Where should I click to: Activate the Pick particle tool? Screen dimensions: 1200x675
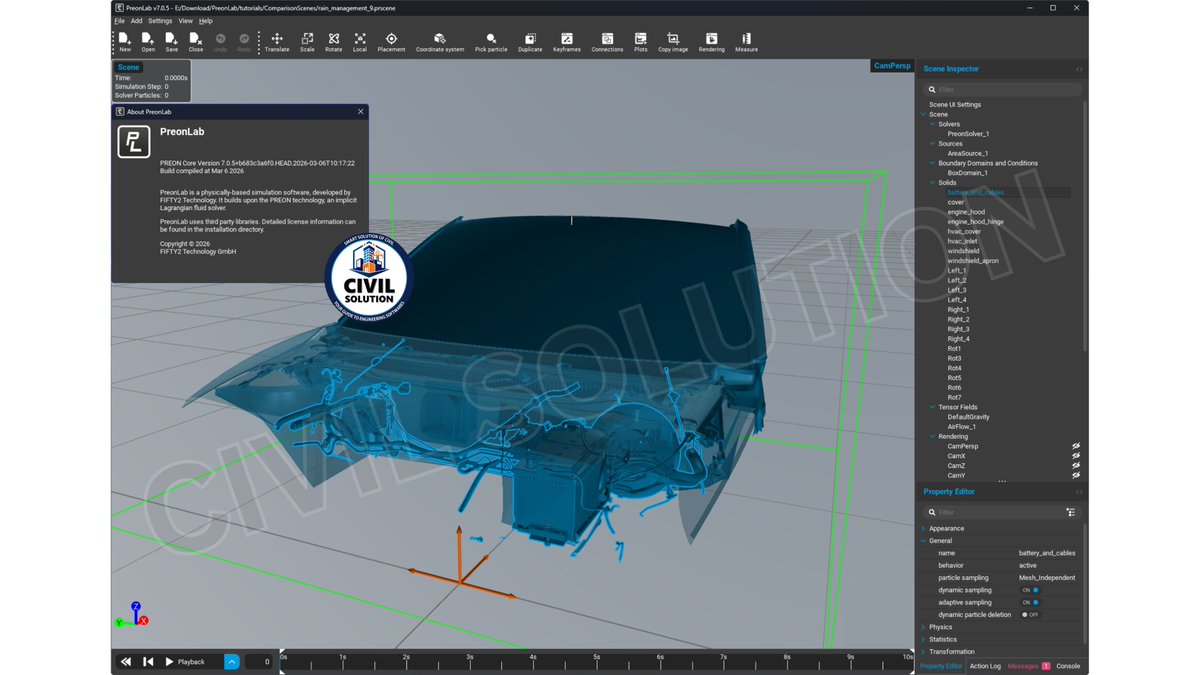tap(491, 42)
